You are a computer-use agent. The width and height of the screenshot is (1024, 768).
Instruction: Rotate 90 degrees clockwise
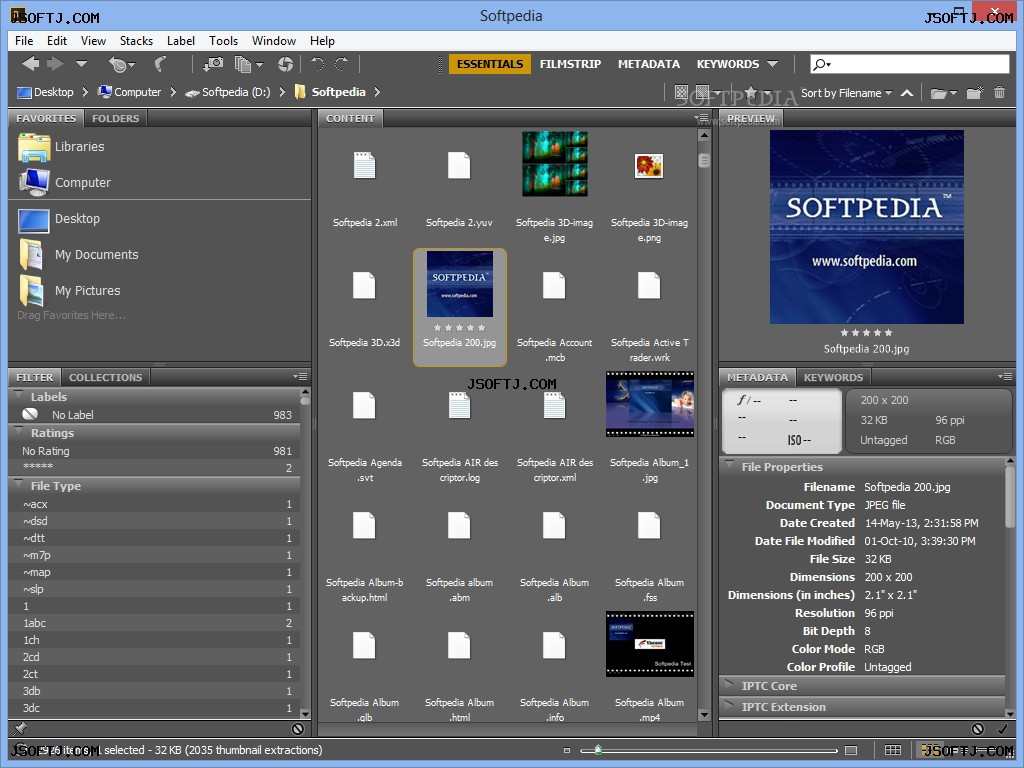(x=342, y=64)
